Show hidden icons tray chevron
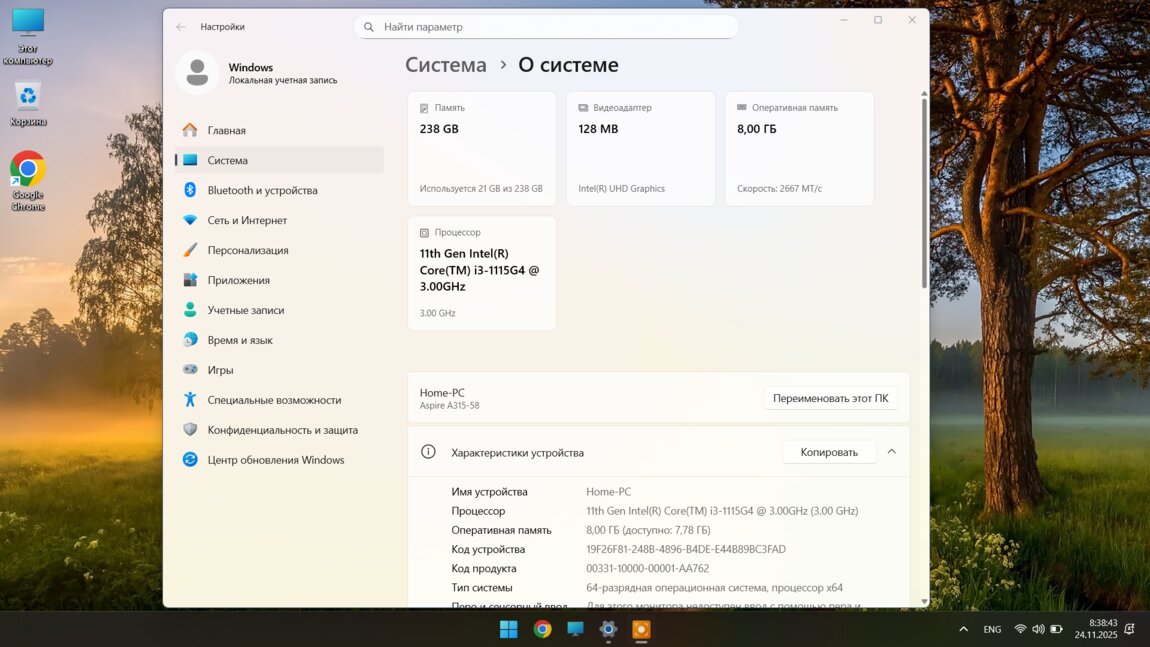Image resolution: width=1150 pixels, height=647 pixels. point(963,629)
